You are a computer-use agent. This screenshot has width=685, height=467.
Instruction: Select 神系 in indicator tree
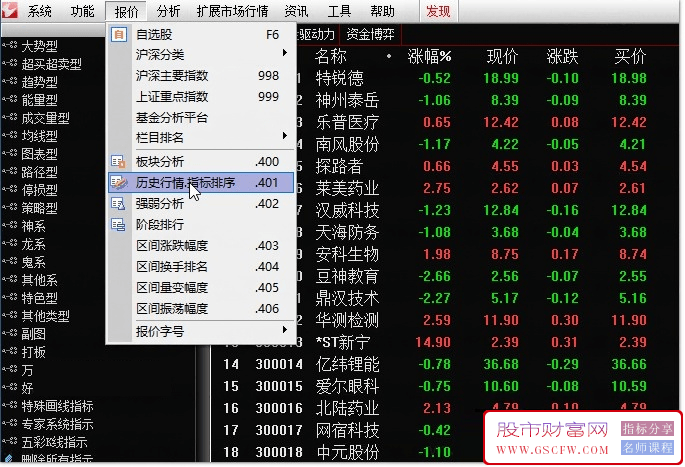point(33,226)
